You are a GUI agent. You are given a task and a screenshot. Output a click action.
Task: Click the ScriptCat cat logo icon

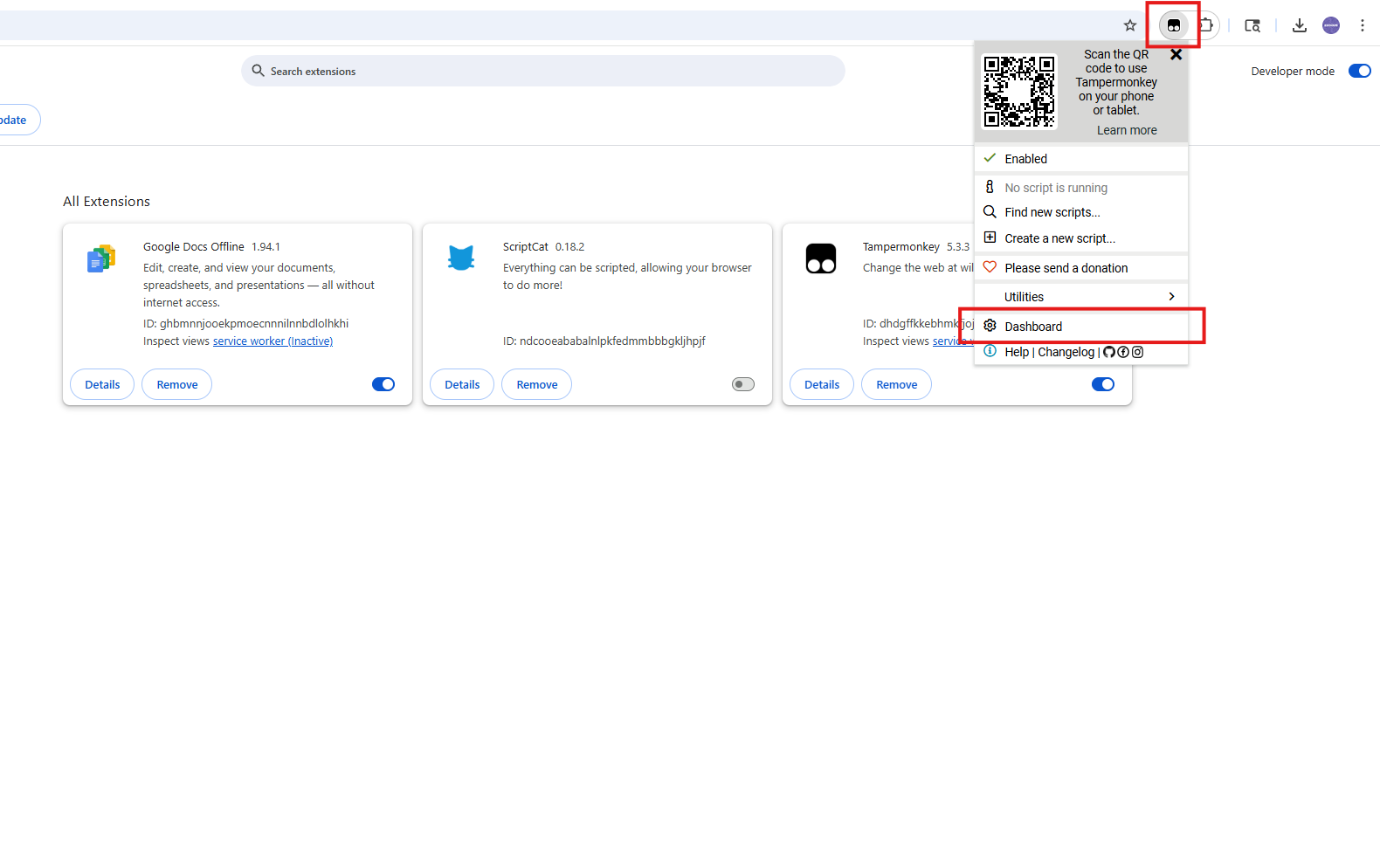[461, 258]
